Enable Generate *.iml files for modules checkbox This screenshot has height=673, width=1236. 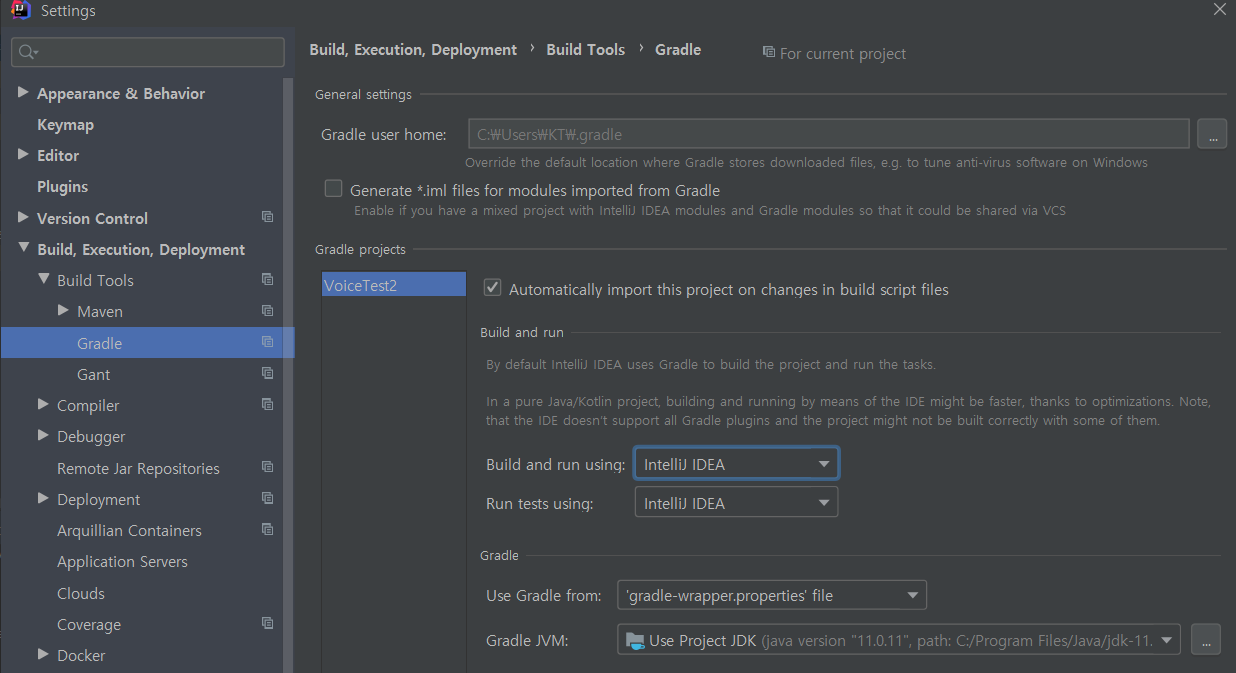(x=334, y=189)
